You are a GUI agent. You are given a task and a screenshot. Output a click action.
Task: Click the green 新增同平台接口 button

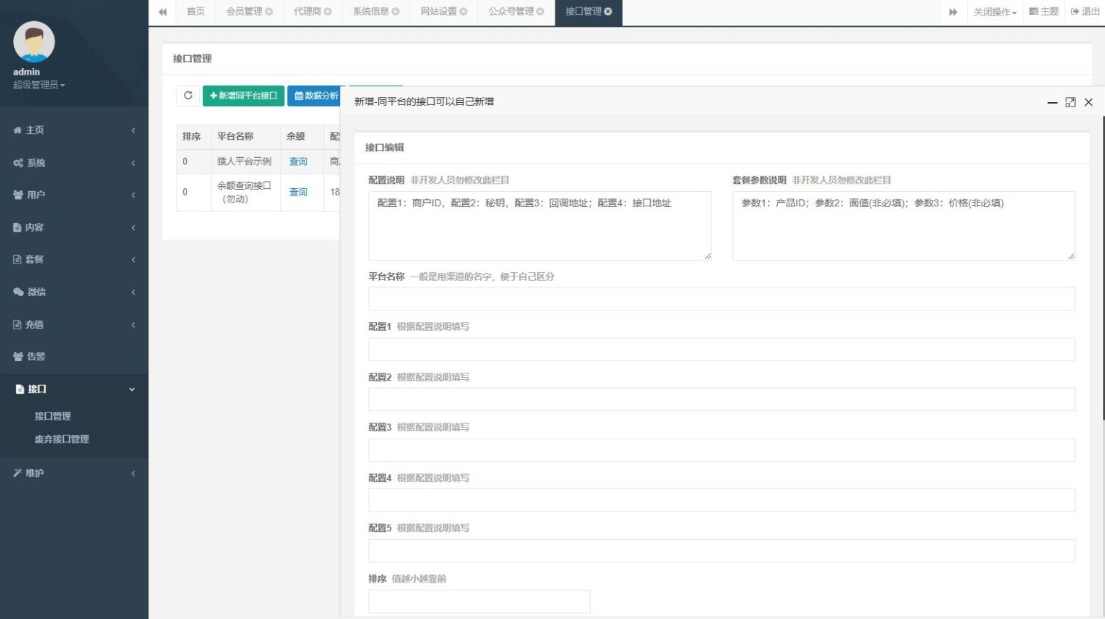pos(242,94)
